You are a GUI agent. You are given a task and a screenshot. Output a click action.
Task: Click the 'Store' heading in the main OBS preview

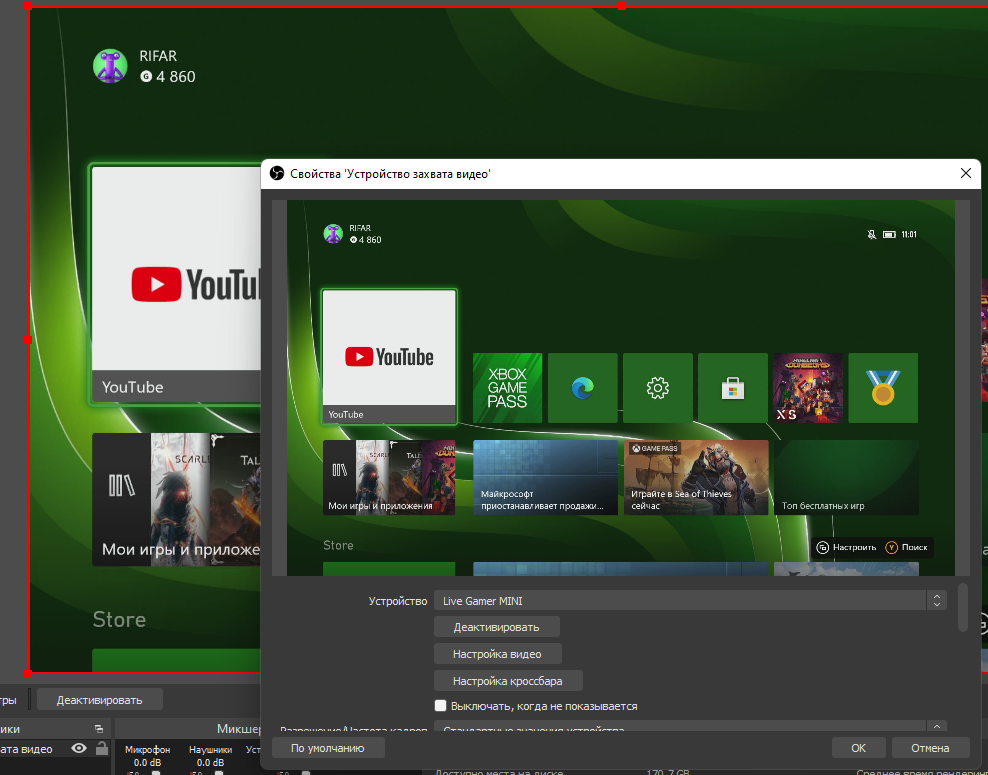[119, 619]
